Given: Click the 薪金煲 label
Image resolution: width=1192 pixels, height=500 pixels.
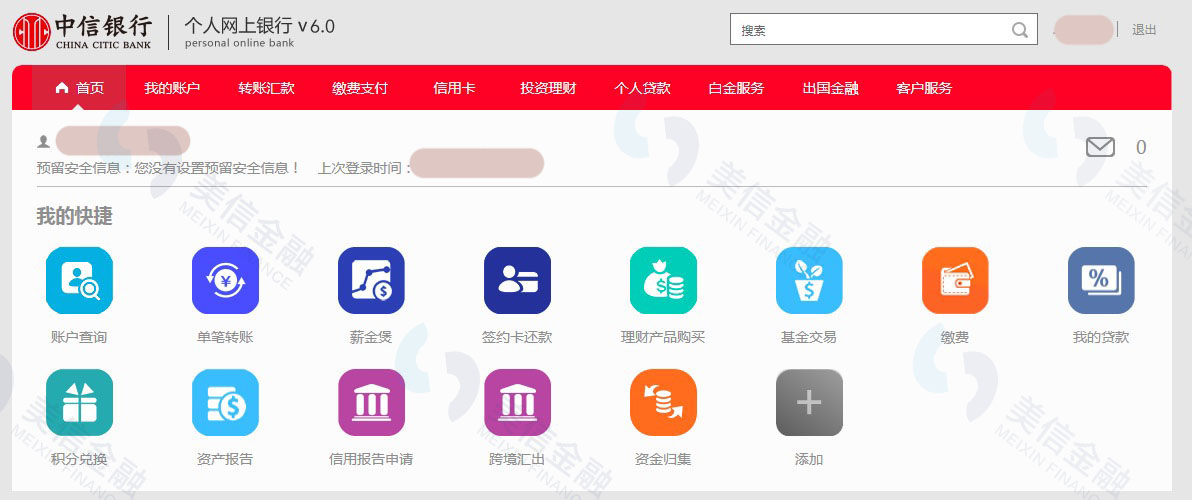Looking at the screenshot, I should 371,337.
